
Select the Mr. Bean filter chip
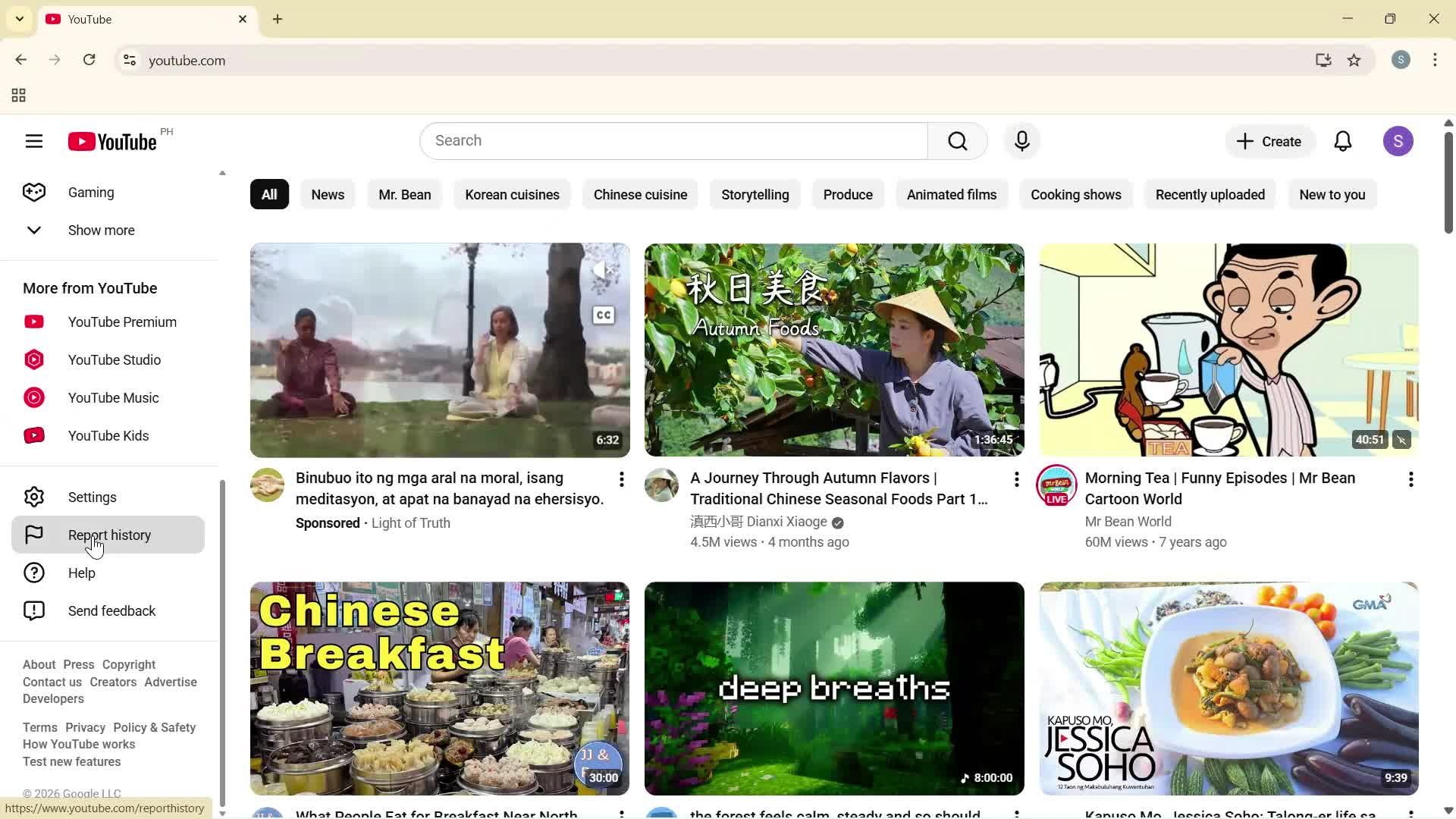click(404, 194)
